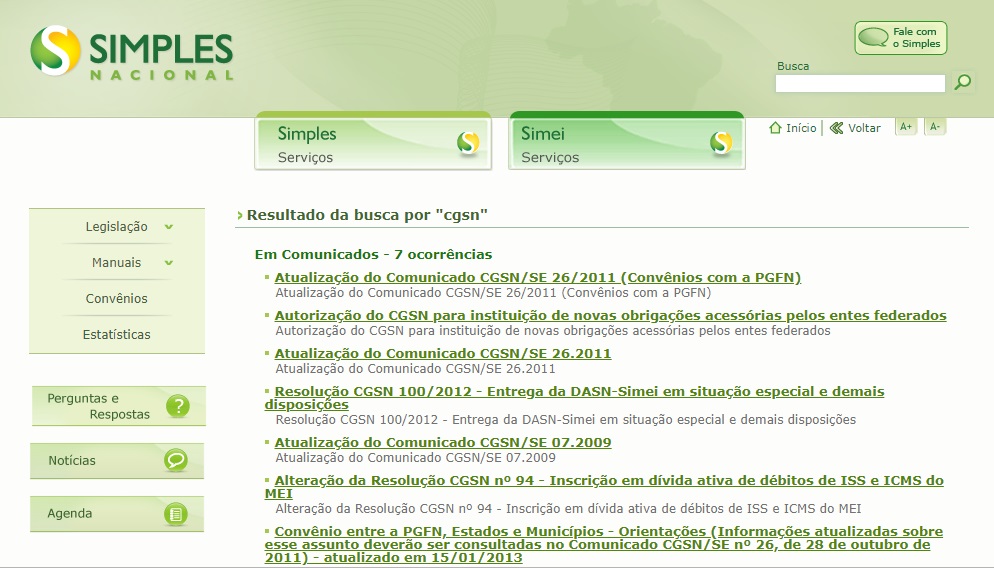Open link Atualização do Comunicado CGSN/SE 26.2011
The image size is (994, 568).
coord(442,354)
